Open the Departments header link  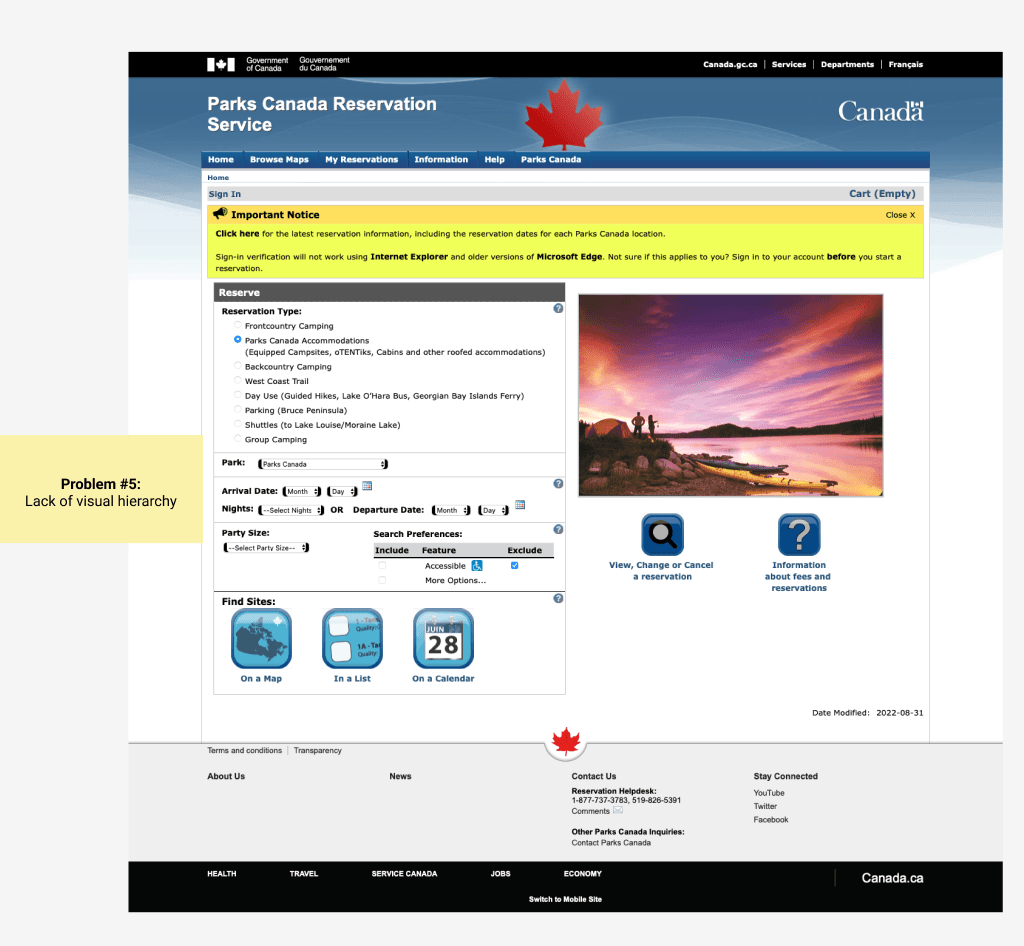[x=847, y=64]
